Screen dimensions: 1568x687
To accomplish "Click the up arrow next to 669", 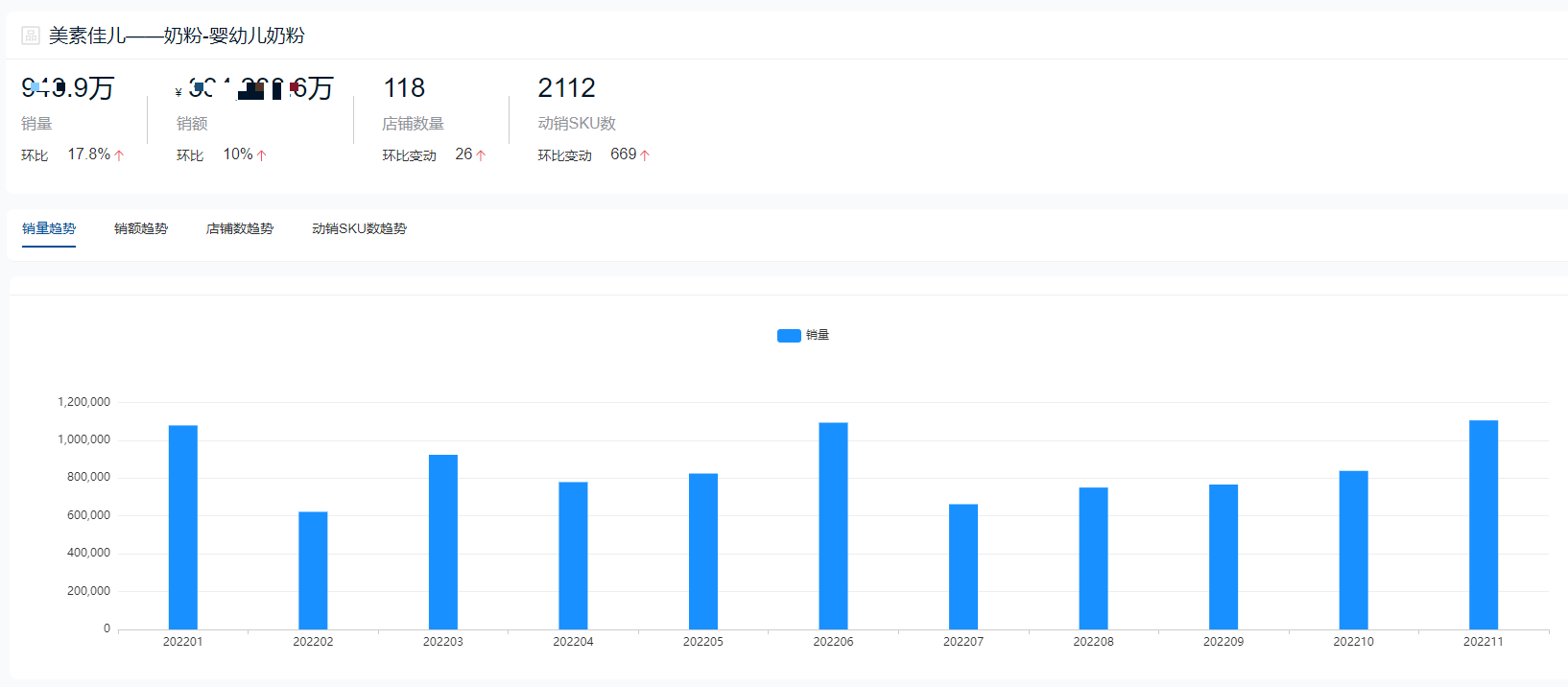I will pos(645,155).
